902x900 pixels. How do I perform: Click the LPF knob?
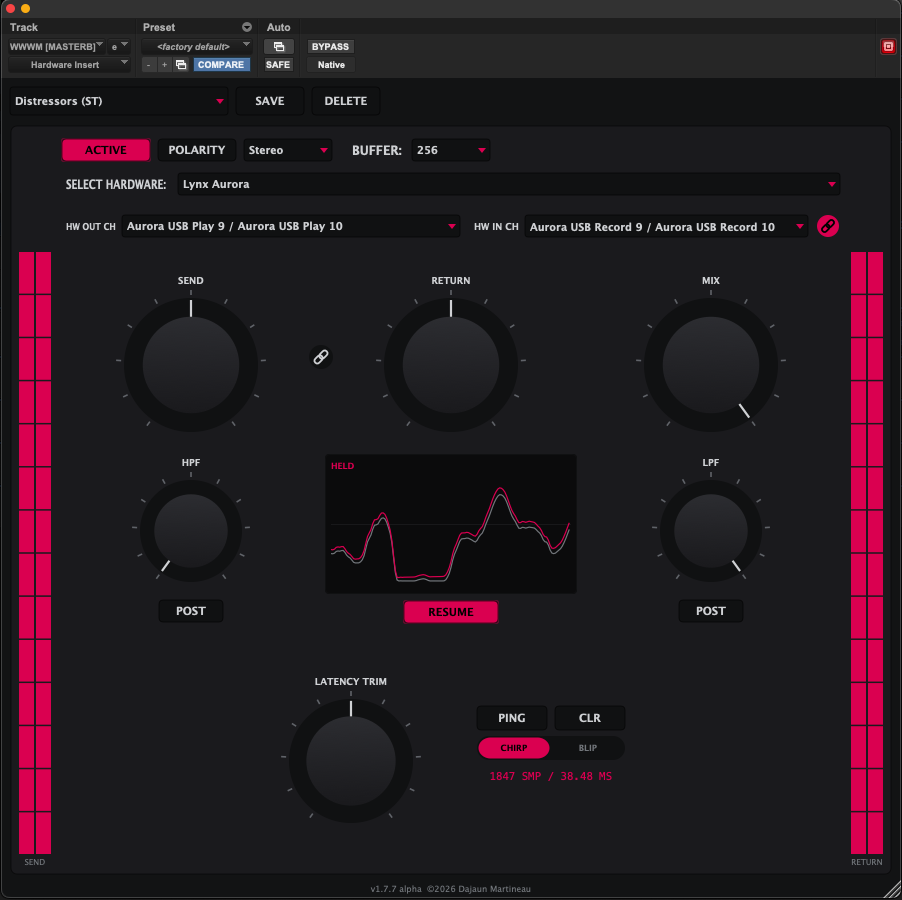(x=710, y=531)
